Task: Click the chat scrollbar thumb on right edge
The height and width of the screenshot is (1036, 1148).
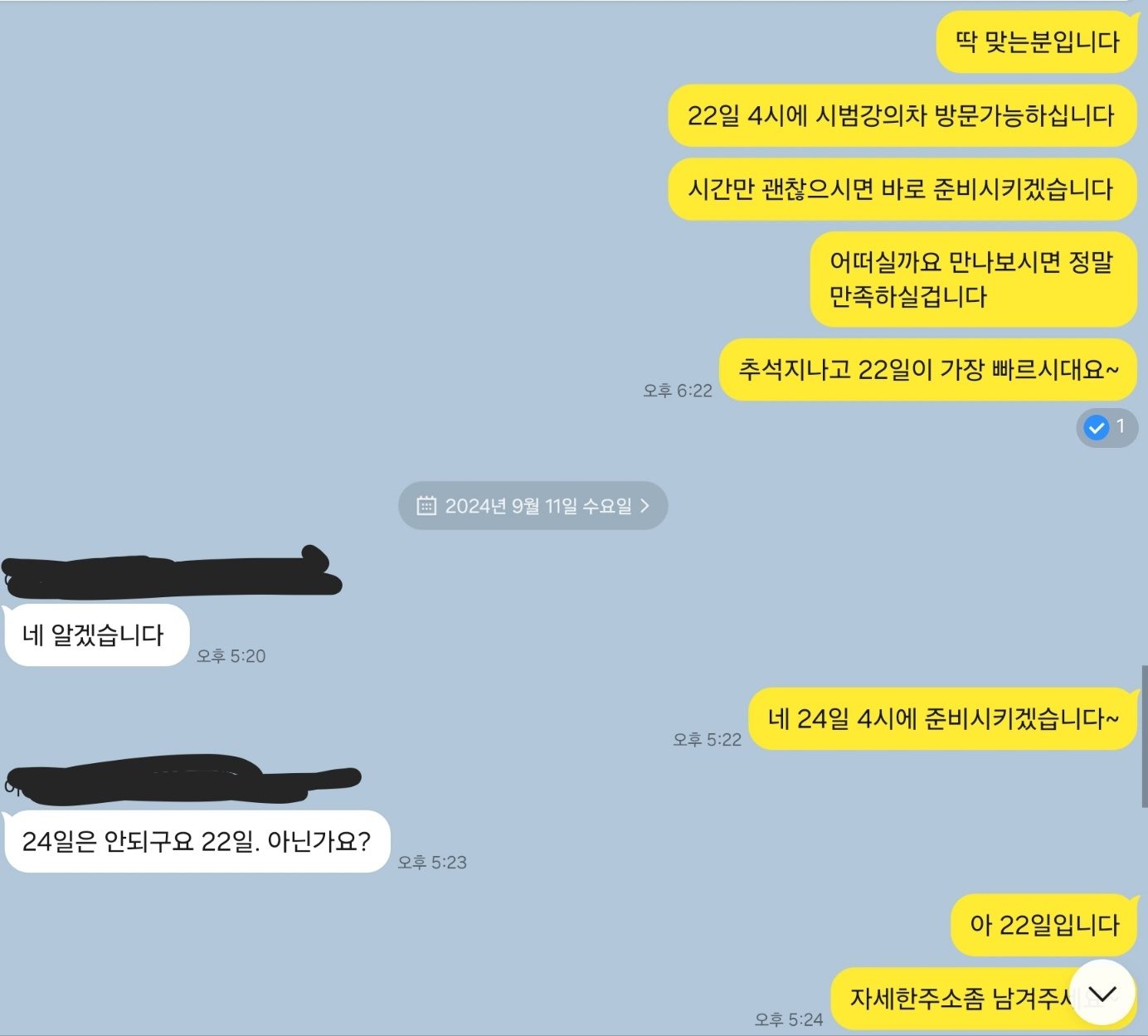Action: (x=1144, y=736)
